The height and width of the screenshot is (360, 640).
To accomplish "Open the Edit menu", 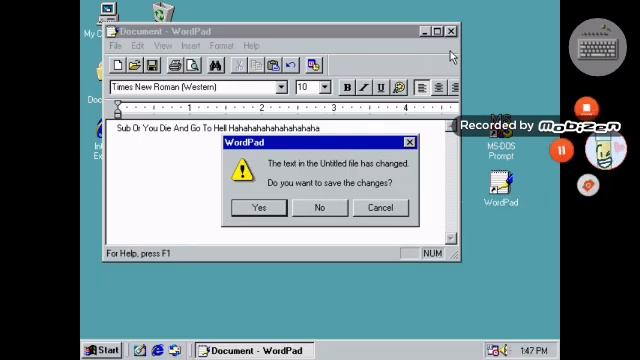I will click(x=138, y=46).
